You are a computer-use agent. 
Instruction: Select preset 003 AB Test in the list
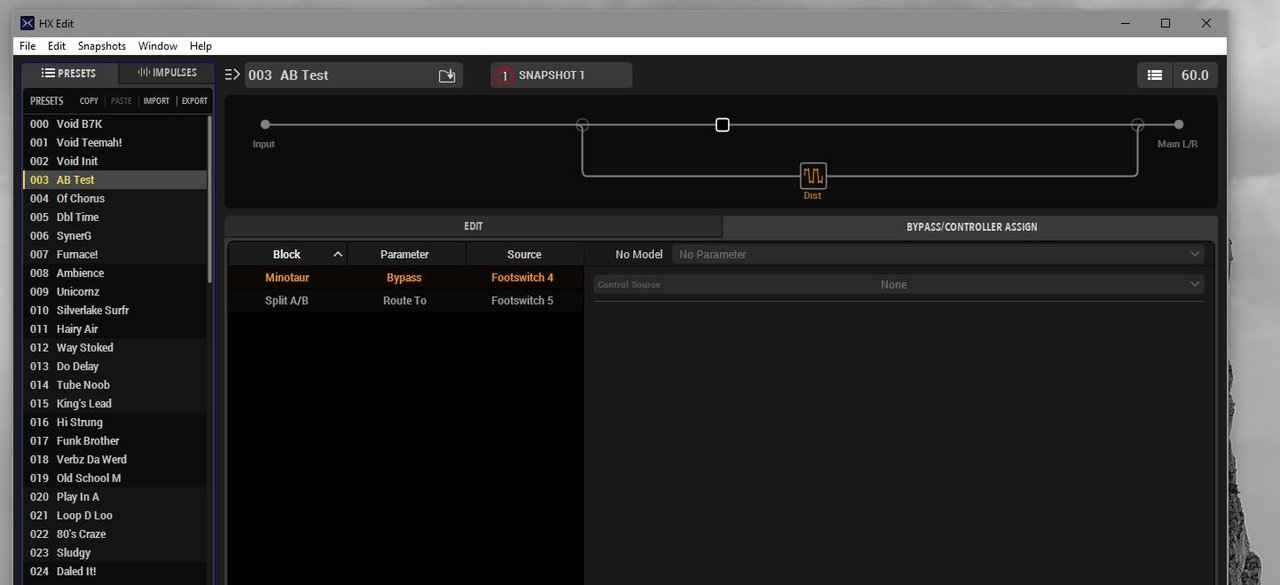coord(115,180)
